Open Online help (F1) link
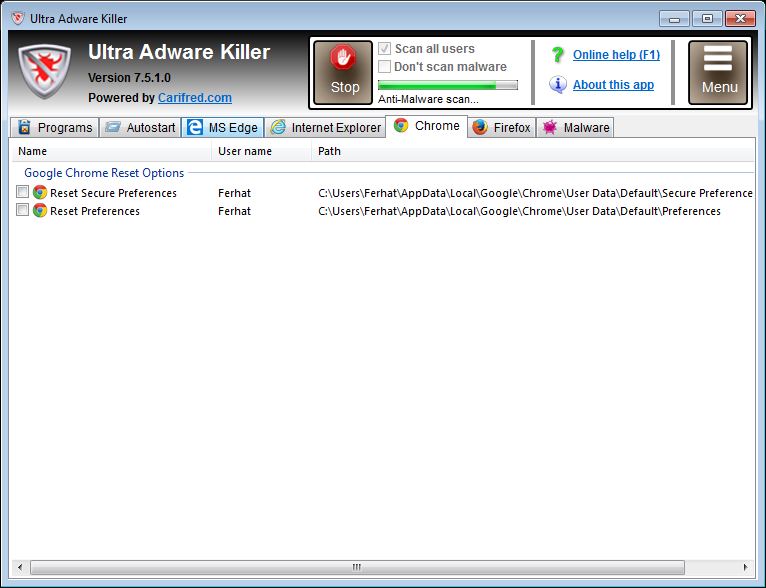 [616, 55]
